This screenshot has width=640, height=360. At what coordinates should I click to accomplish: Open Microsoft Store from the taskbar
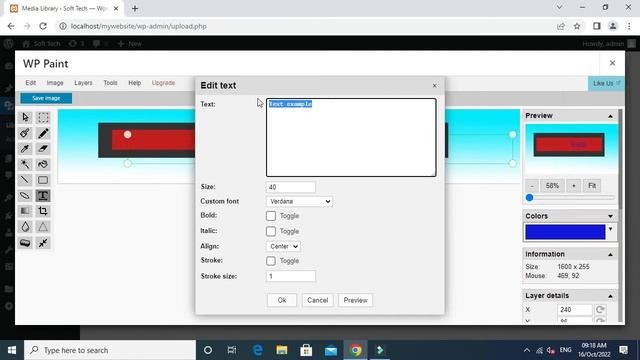click(x=306, y=350)
